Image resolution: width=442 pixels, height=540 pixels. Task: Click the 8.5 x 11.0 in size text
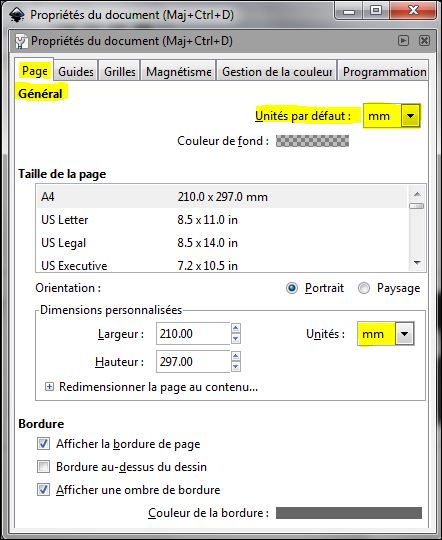click(x=207, y=220)
